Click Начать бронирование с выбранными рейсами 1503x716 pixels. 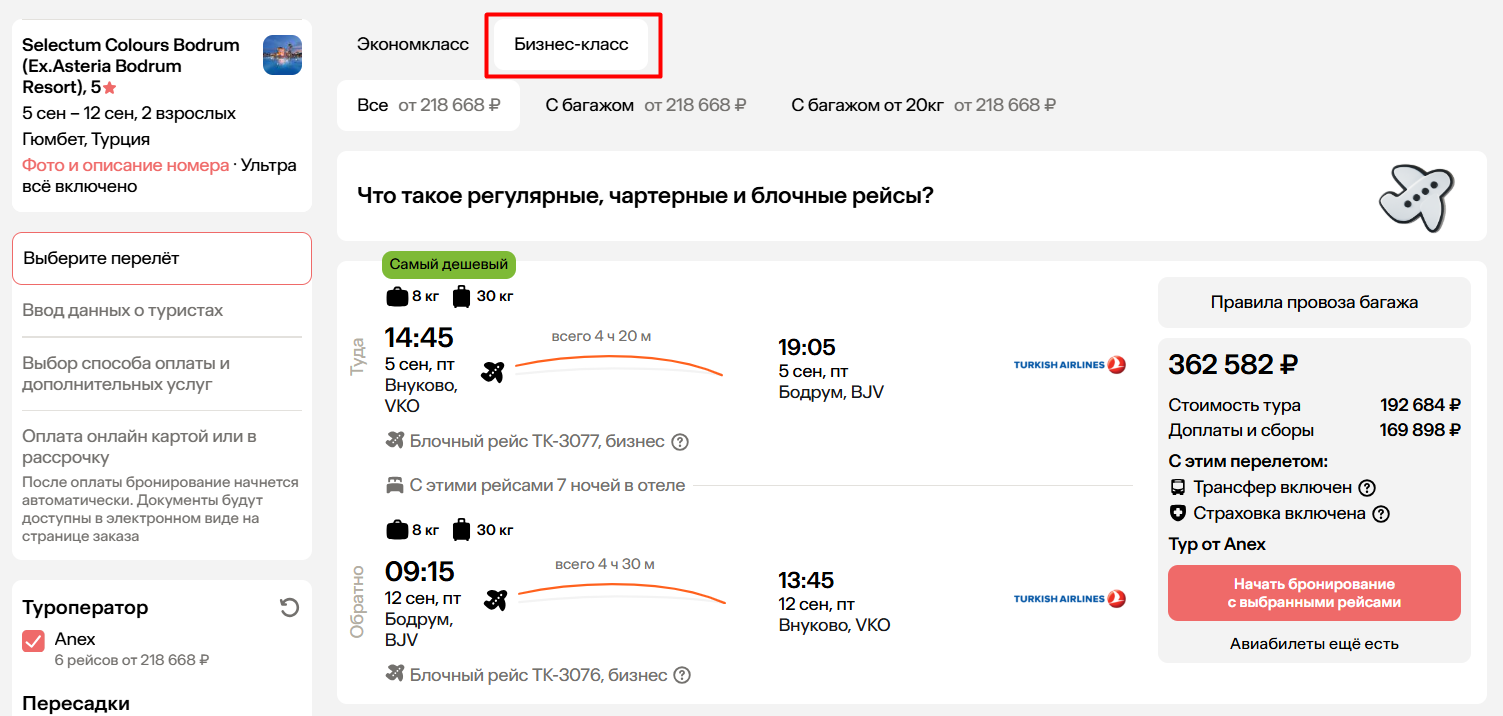(1314, 593)
